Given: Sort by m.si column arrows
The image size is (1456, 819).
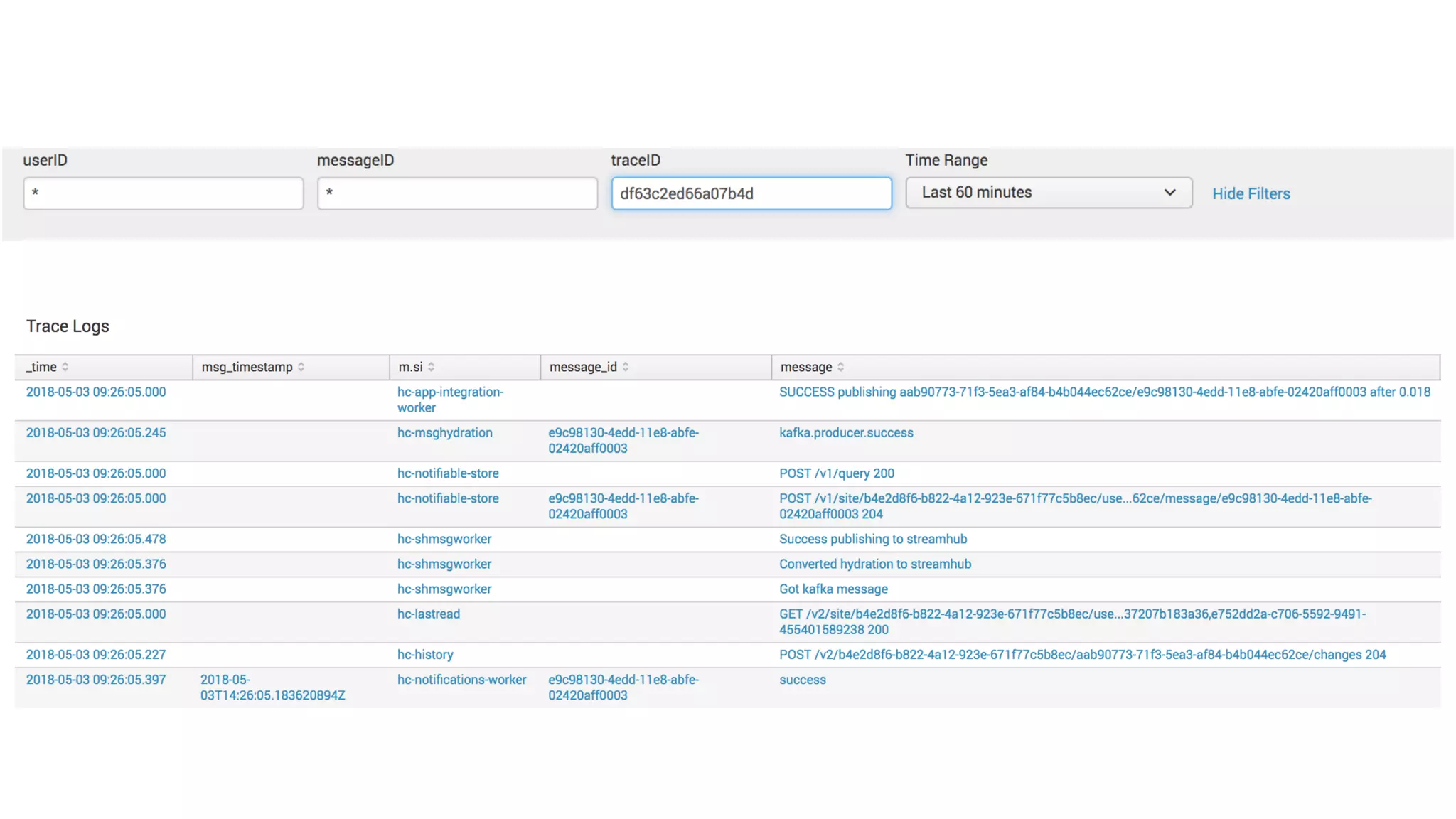Looking at the screenshot, I should click(432, 367).
